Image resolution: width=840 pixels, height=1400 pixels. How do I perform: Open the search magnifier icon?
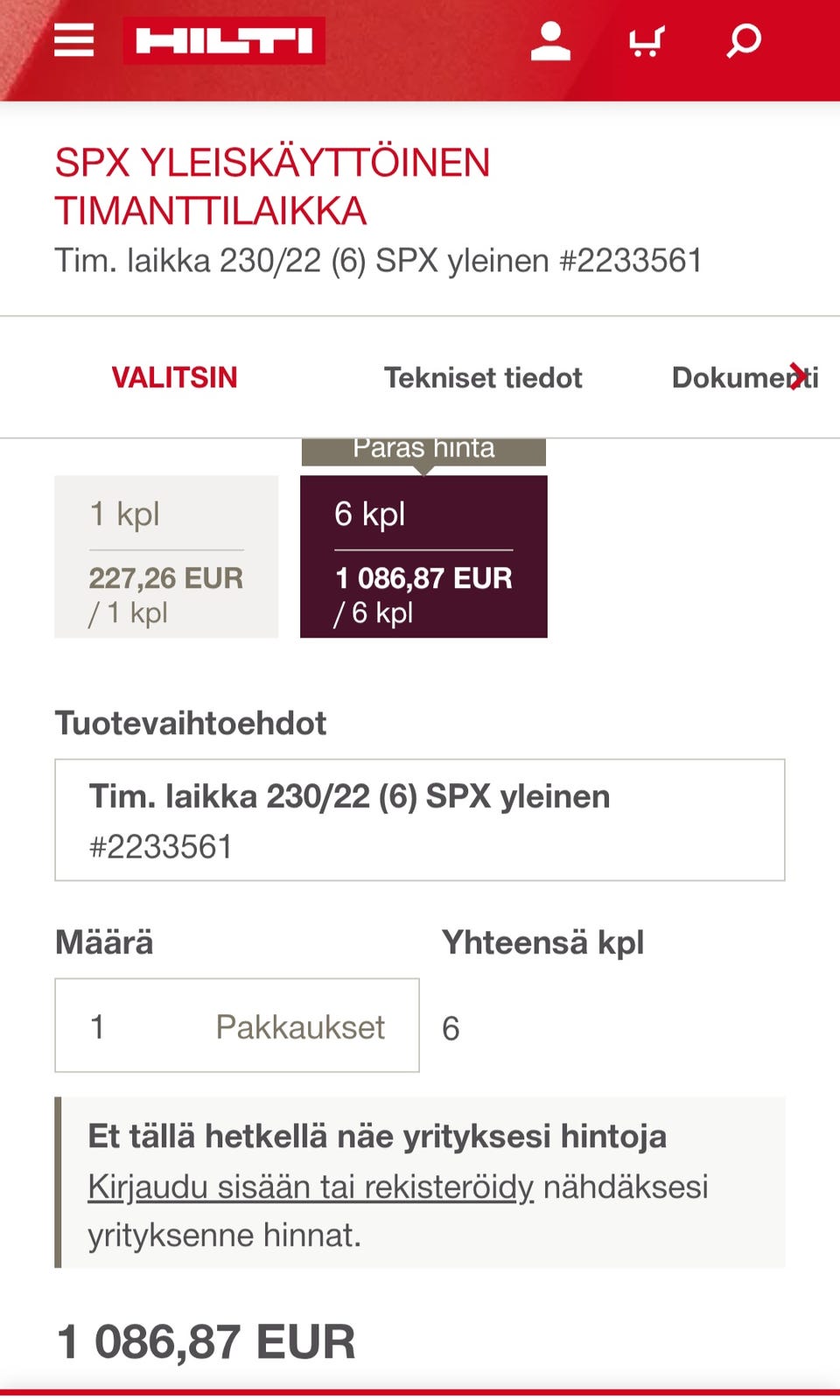[744, 41]
